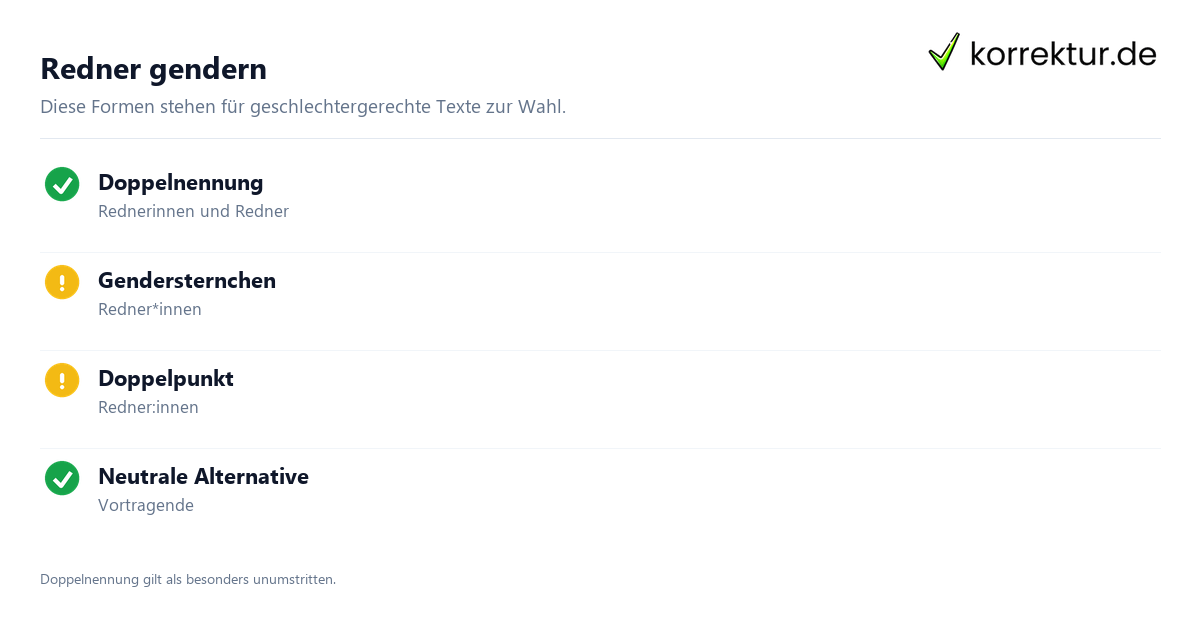Viewport: 1200px width, 630px height.
Task: Click the 'Redner' part of 'Rednerinnen und Redner'
Action: (262, 211)
